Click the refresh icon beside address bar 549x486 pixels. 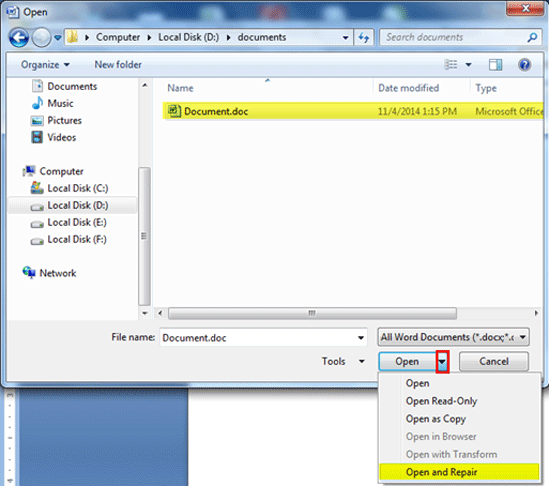point(364,37)
